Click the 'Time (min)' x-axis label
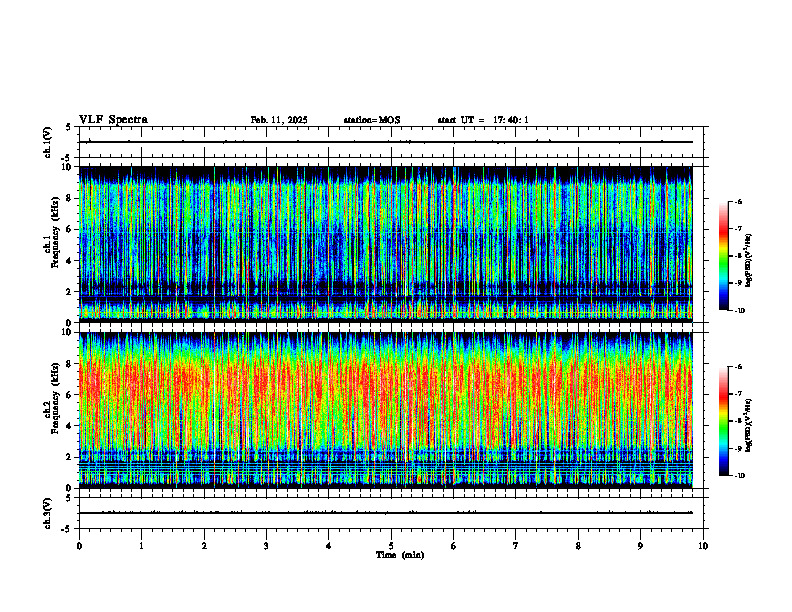792x612 pixels. [400, 555]
